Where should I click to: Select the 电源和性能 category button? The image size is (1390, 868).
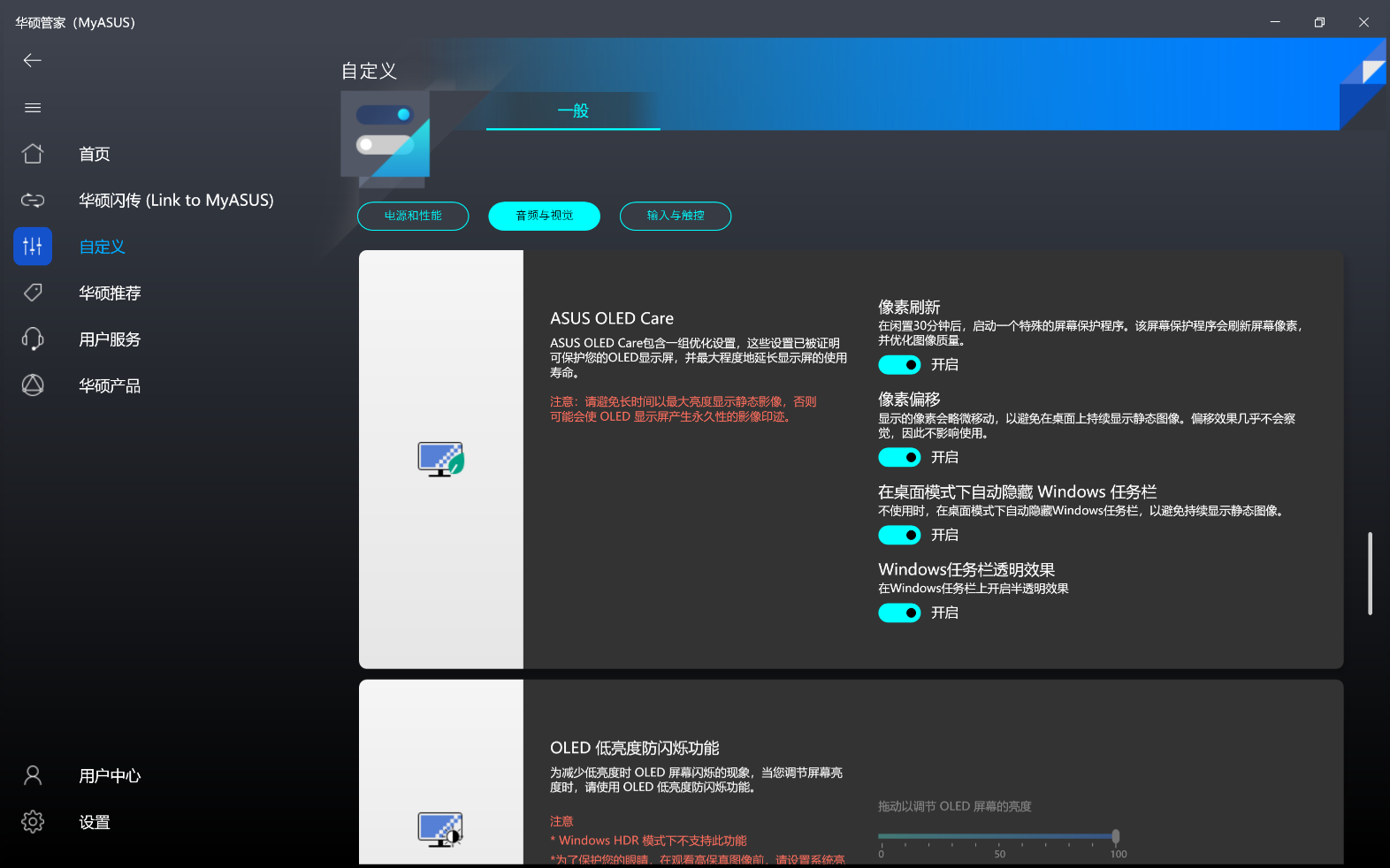(413, 216)
